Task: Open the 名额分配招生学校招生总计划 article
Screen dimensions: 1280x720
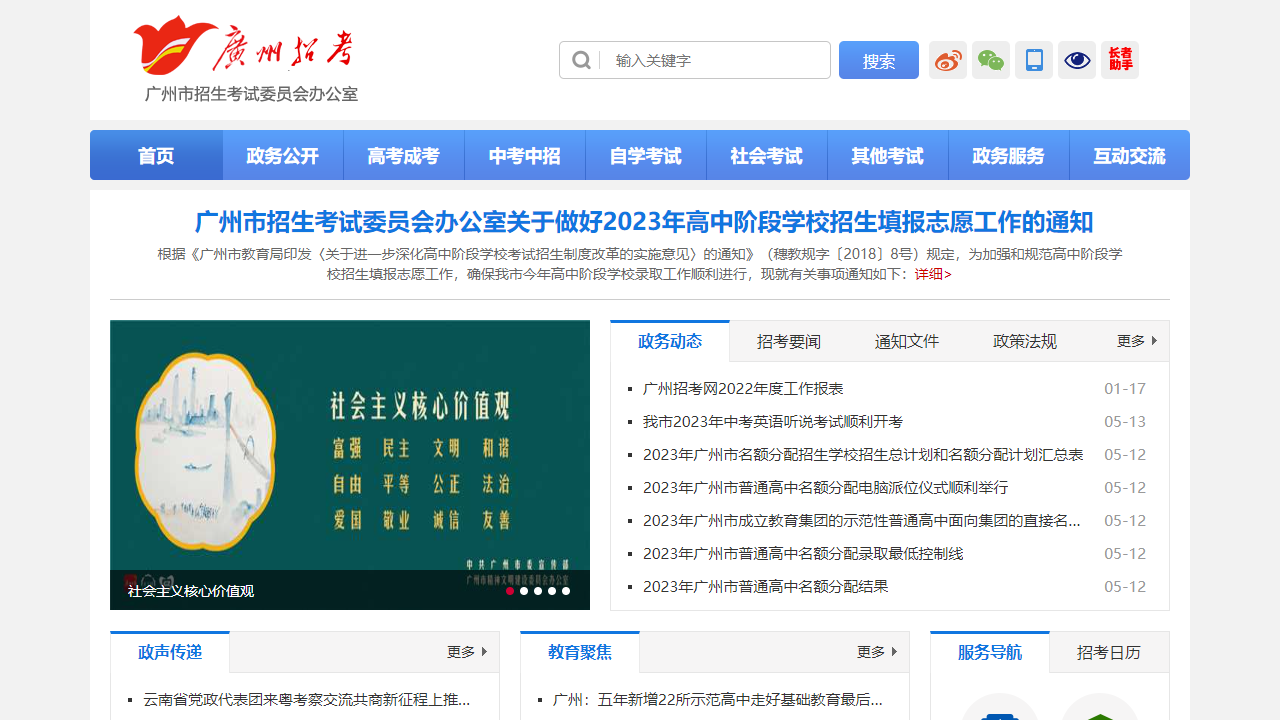Action: [x=863, y=455]
